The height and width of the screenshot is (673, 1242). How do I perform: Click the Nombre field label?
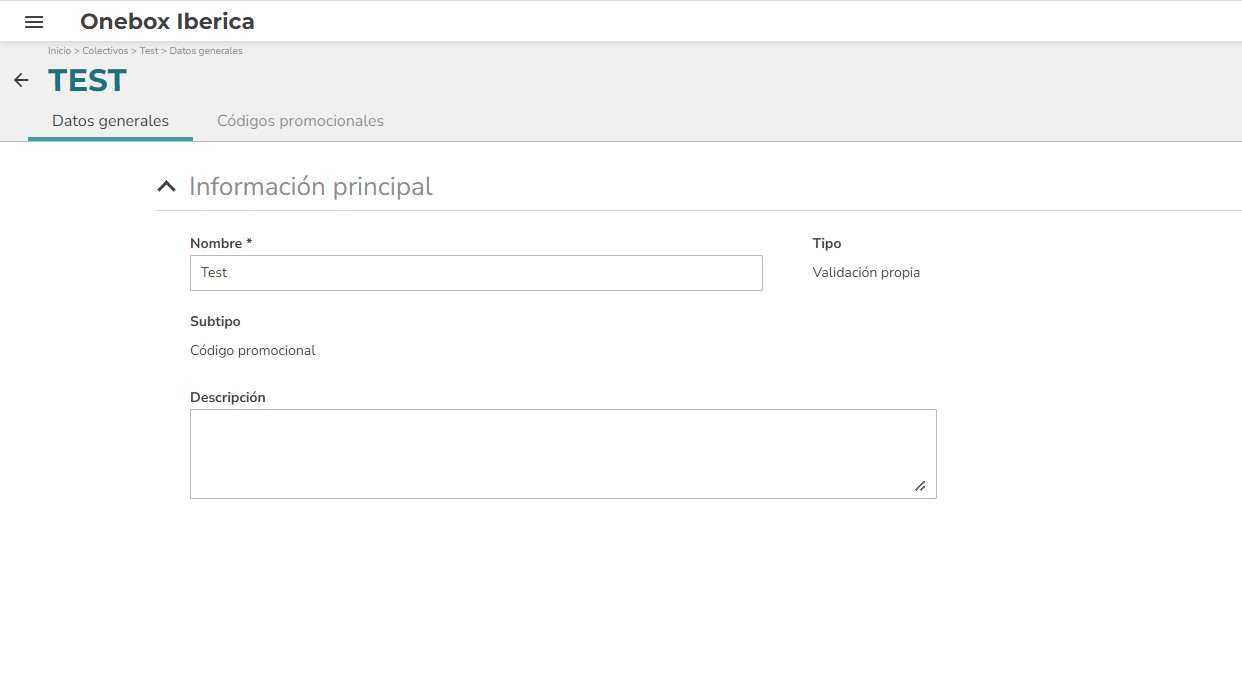[221, 243]
